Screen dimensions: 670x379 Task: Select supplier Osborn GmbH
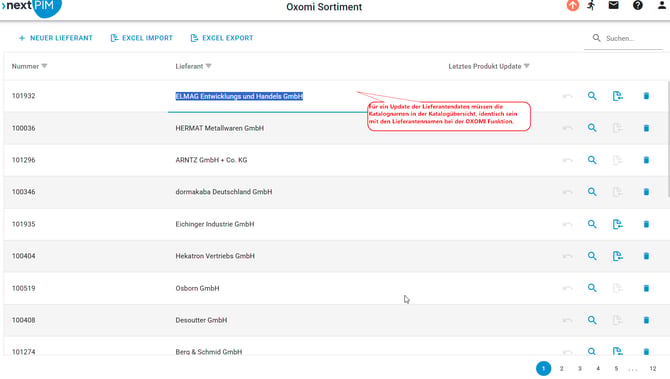[197, 288]
